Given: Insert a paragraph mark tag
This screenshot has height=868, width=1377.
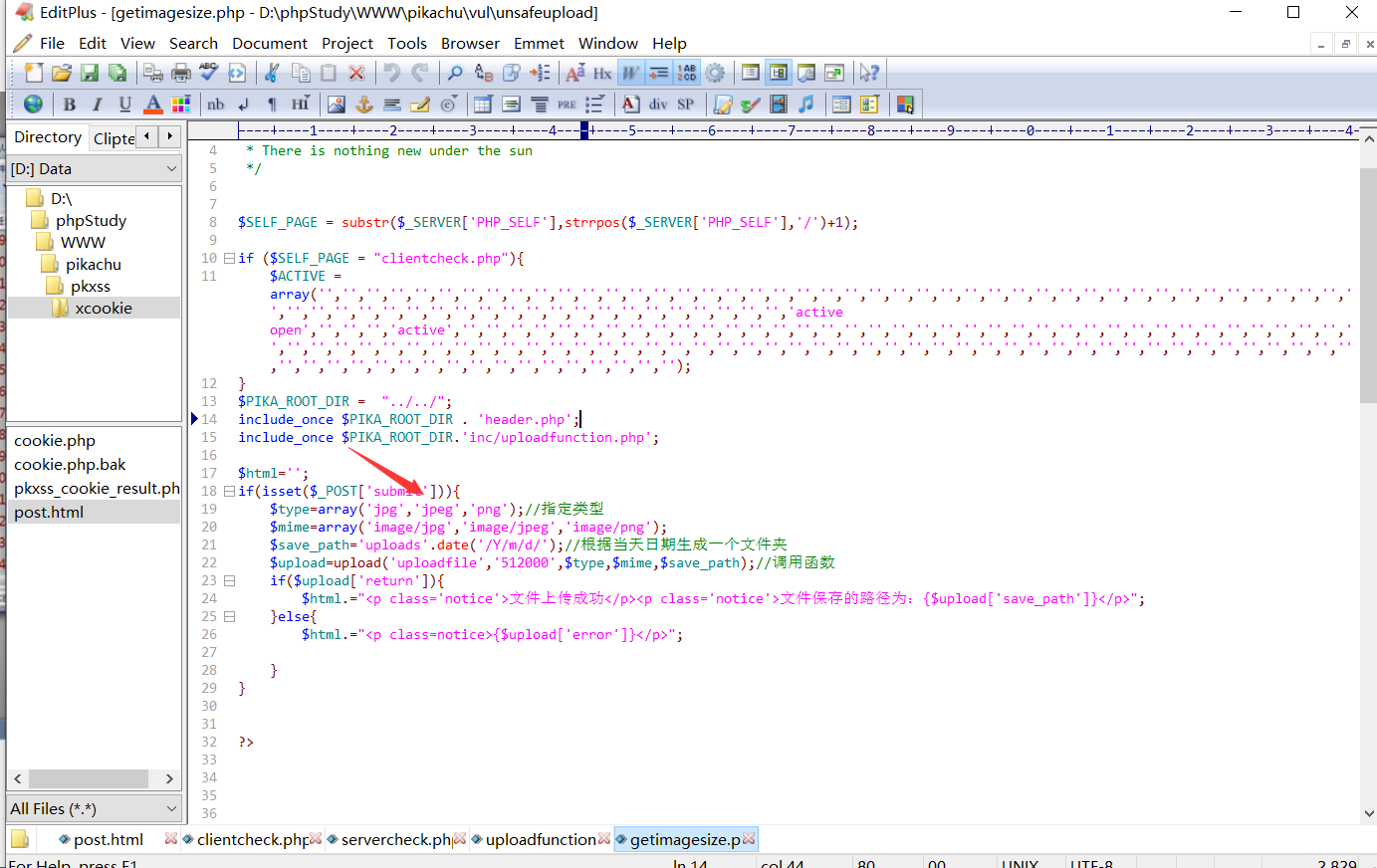Looking at the screenshot, I should coord(272,104).
